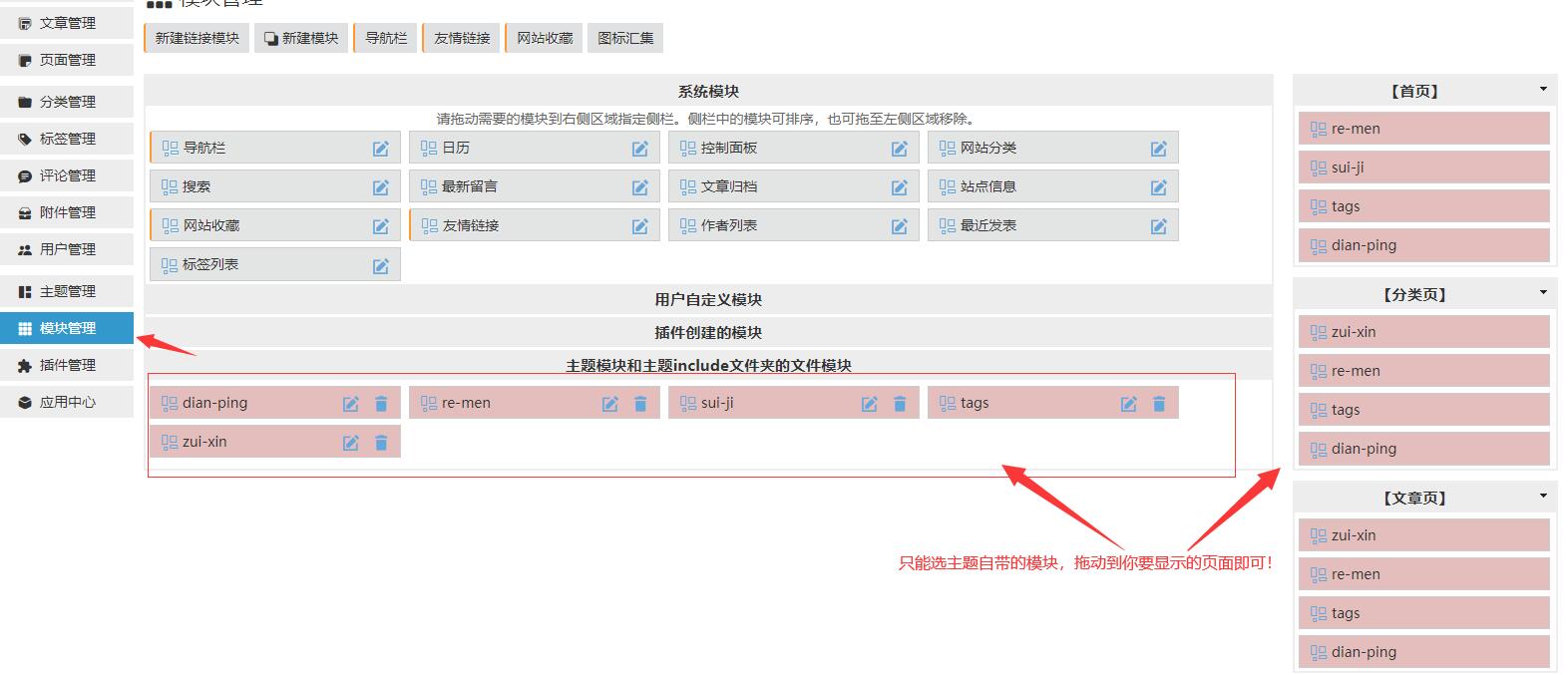Viewport: 1568px width, 675px height.
Task: Open 应用中心 in the sidebar
Action: click(67, 402)
